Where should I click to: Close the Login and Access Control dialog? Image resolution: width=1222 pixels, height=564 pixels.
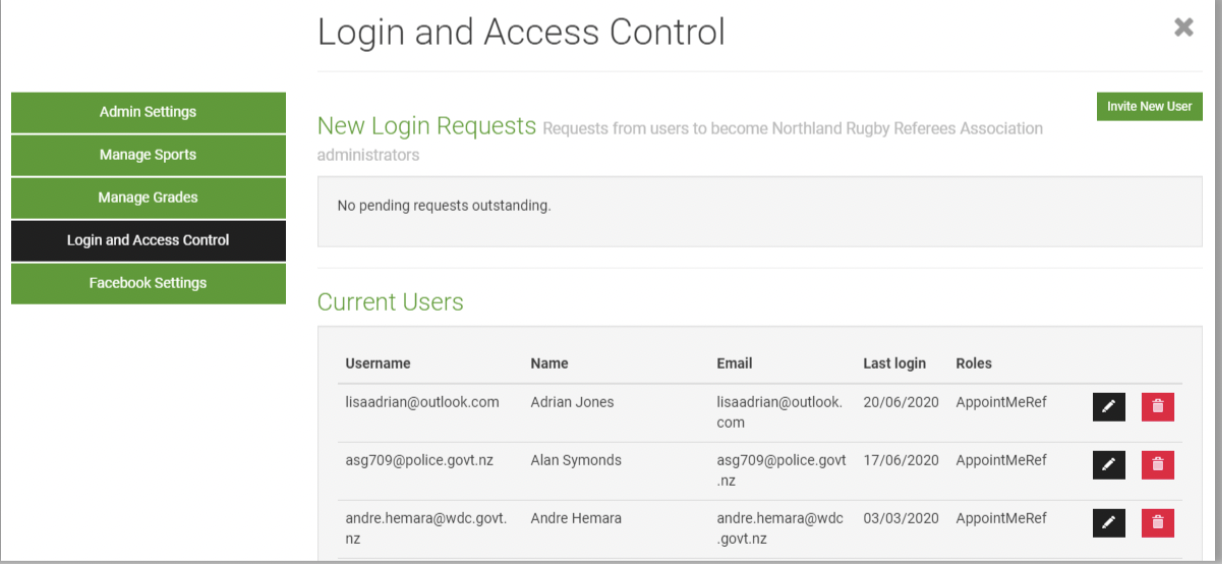tap(1183, 28)
